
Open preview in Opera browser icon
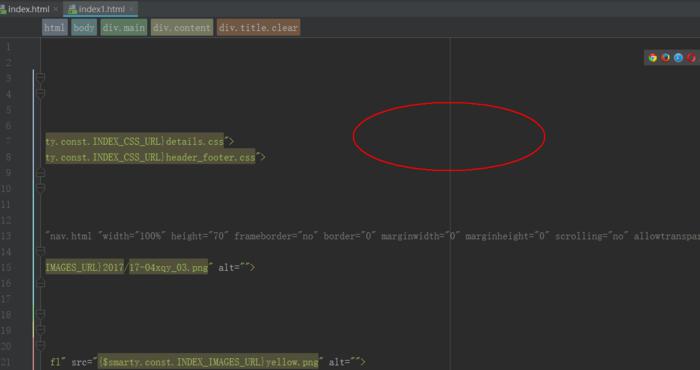point(692,58)
